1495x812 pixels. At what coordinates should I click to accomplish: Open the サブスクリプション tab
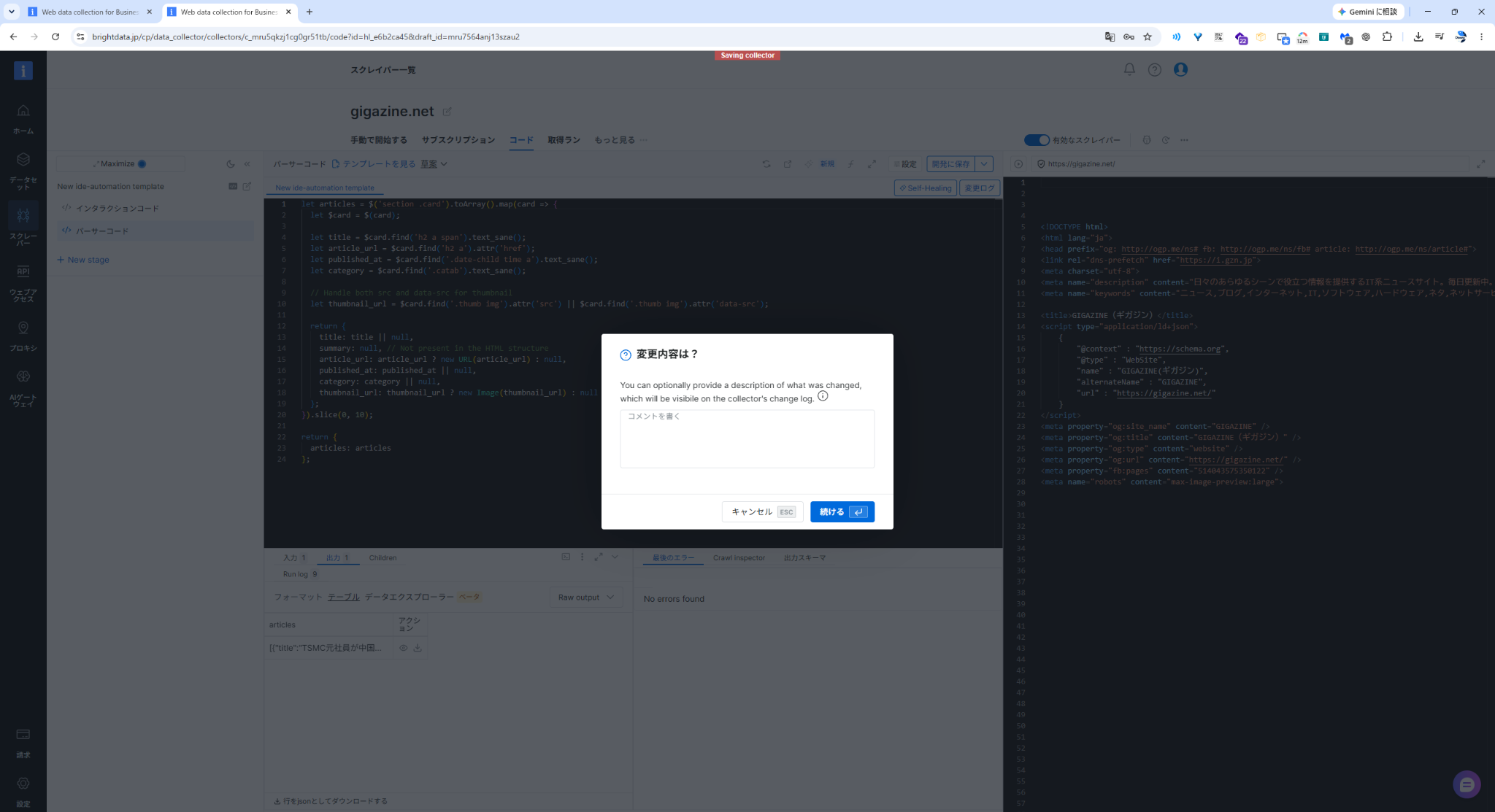[x=458, y=140]
